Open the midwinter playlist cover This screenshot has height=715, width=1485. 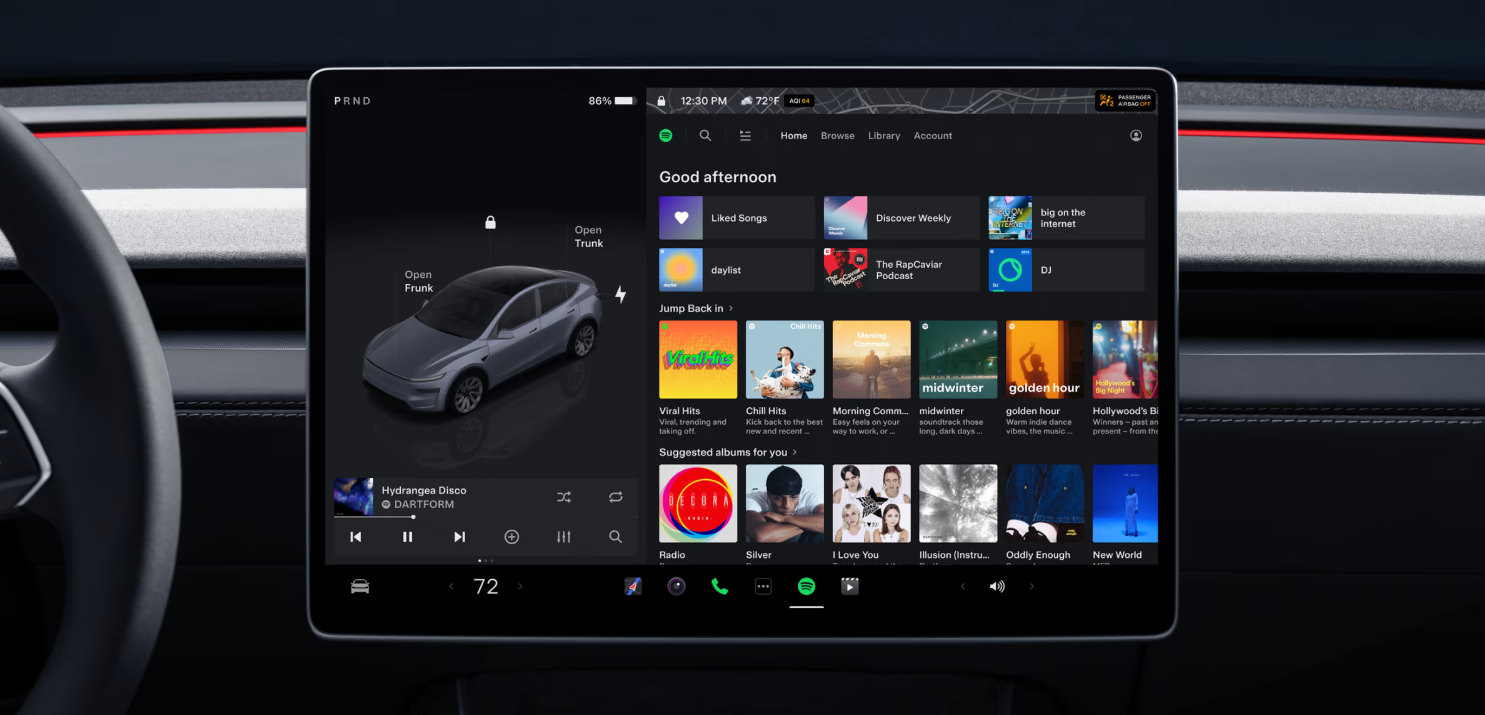[958, 359]
